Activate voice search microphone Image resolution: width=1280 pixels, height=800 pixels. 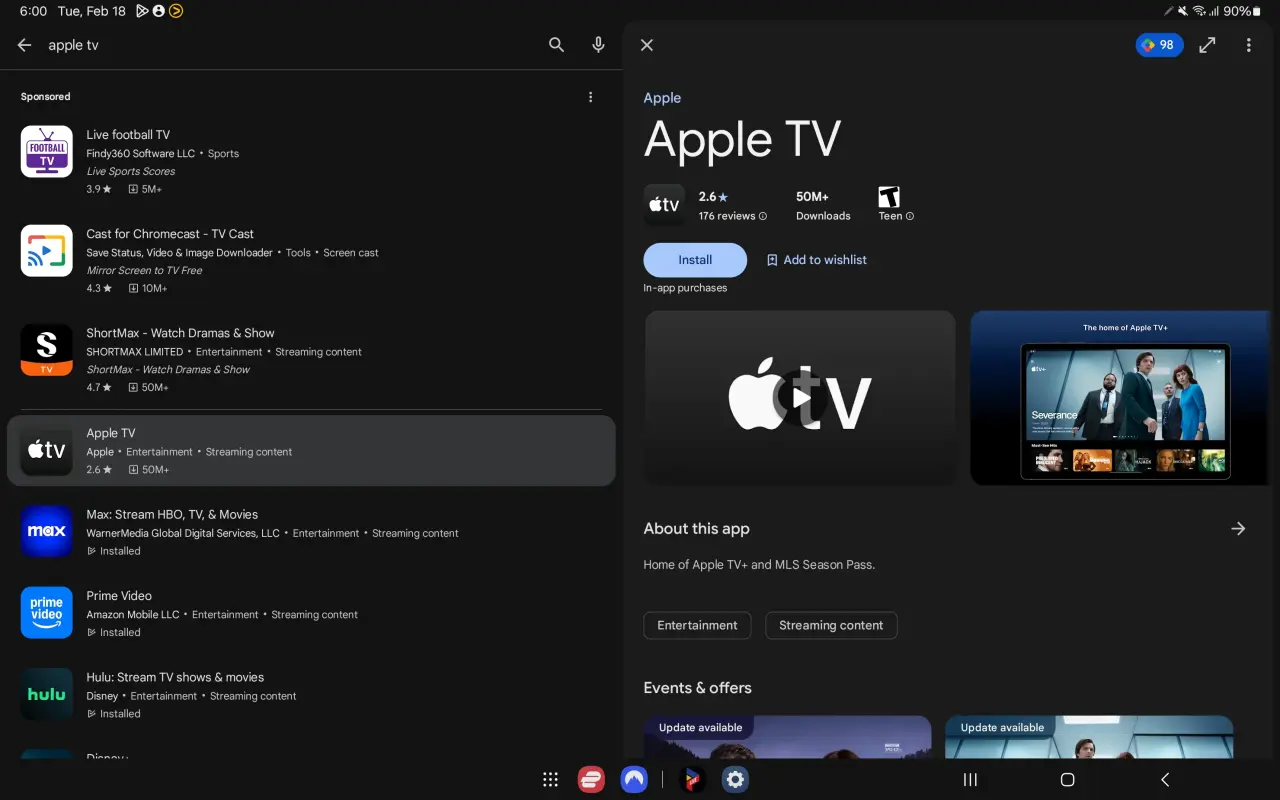pyautogui.click(x=598, y=45)
